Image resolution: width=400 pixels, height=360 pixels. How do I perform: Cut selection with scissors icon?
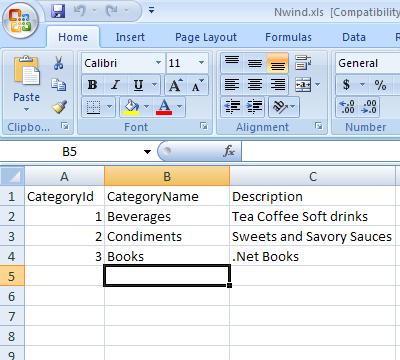[x=59, y=63]
